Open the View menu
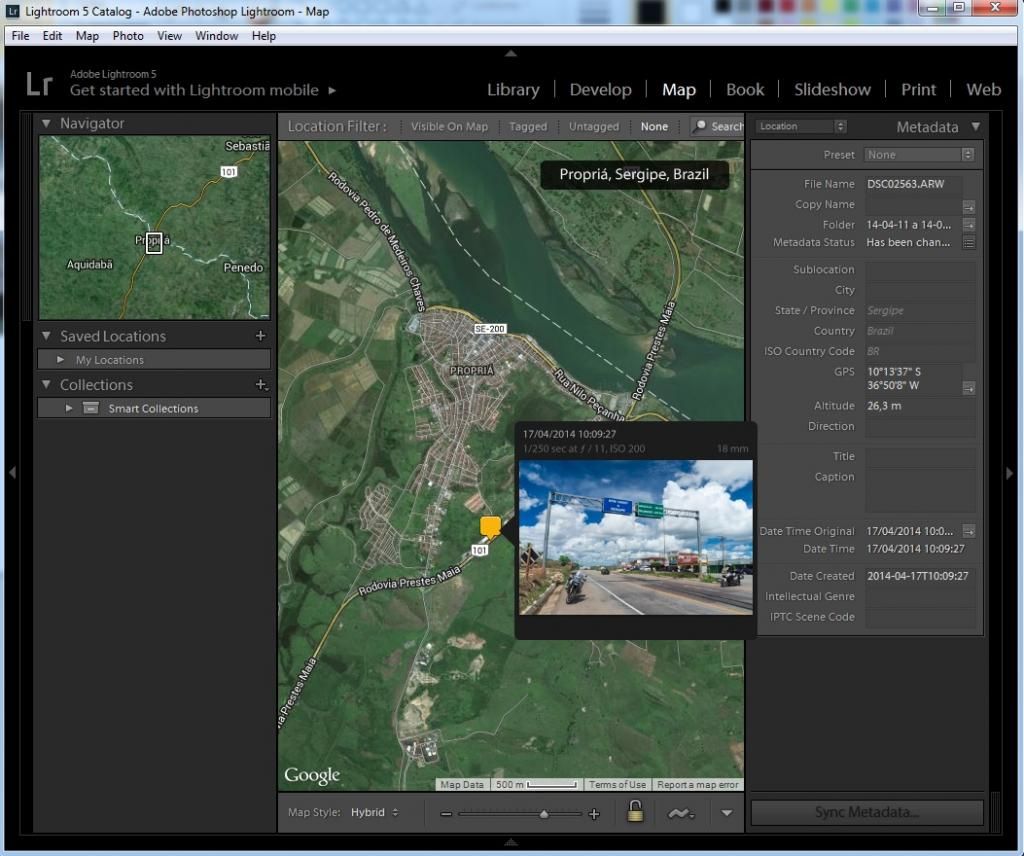 coord(169,36)
